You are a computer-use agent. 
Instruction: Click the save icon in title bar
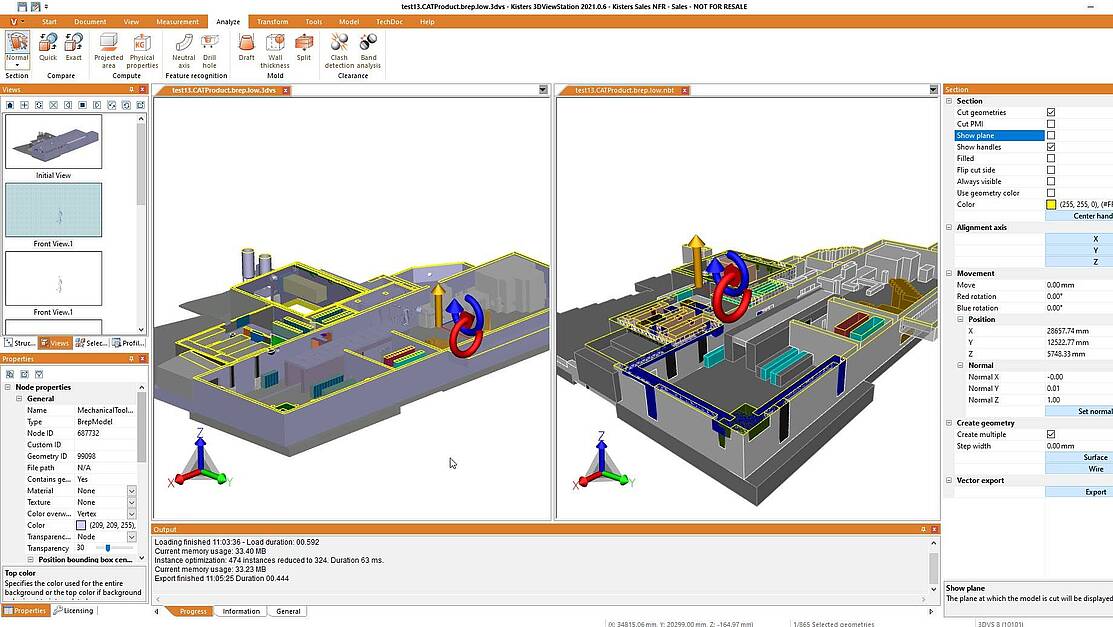[x=22, y=6]
